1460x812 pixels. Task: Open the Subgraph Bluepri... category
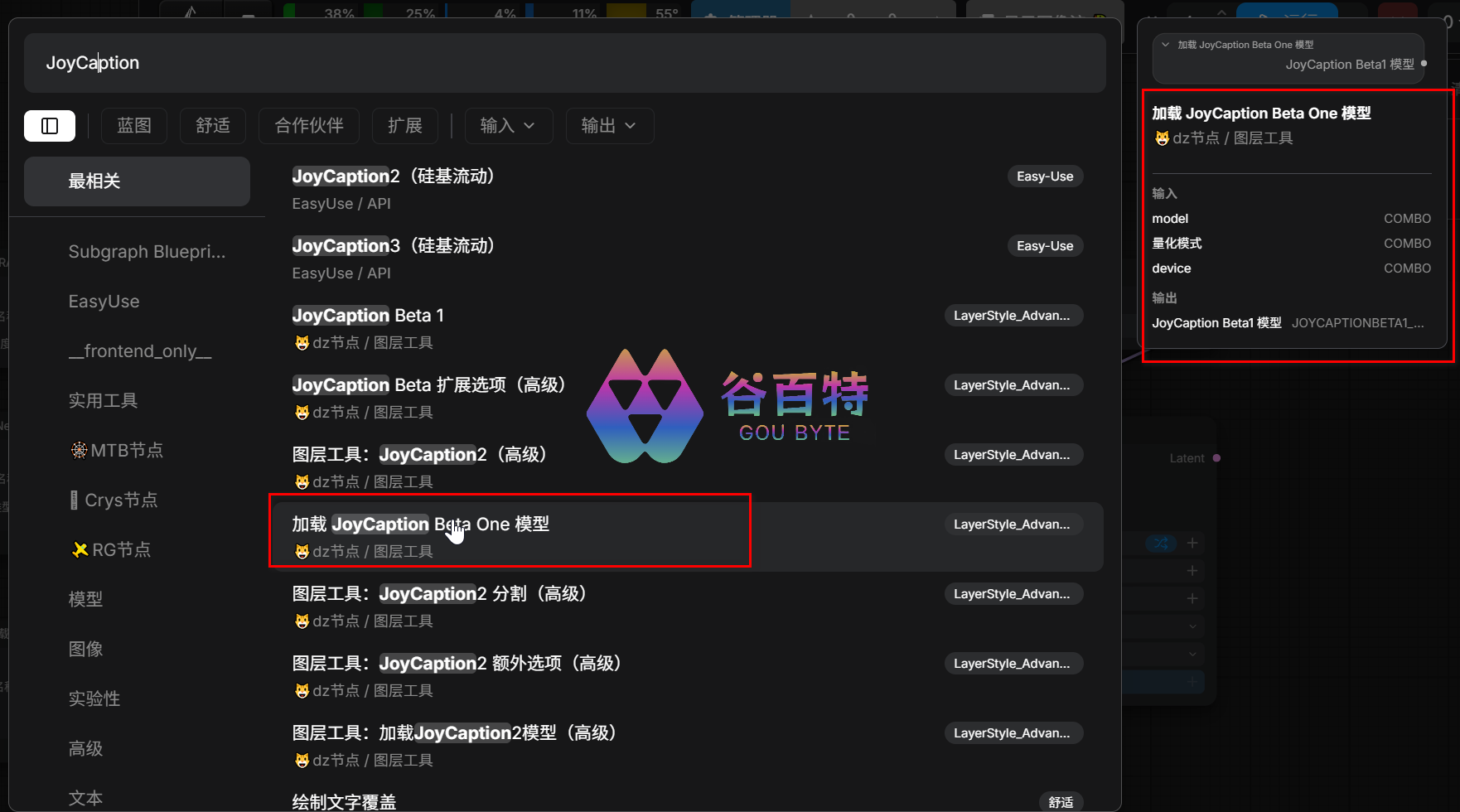pyautogui.click(x=147, y=252)
